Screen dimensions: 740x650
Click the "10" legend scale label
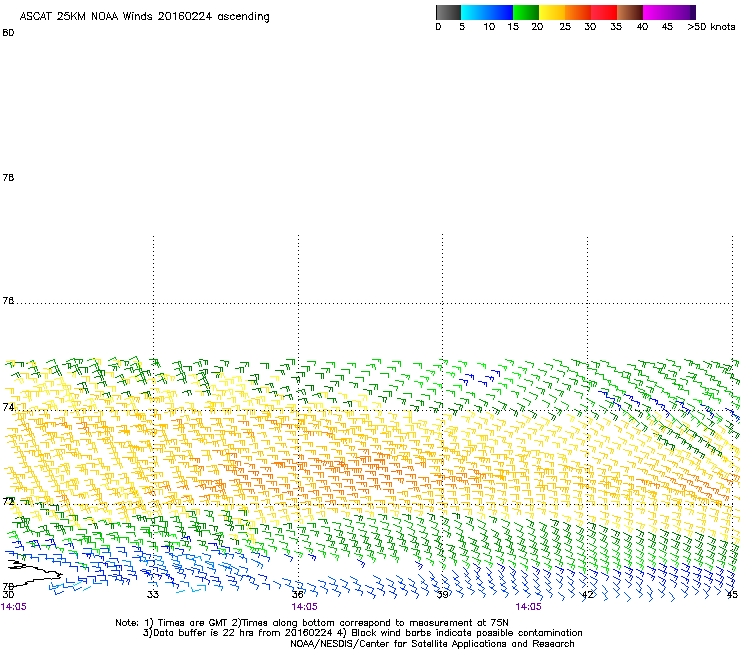489,27
